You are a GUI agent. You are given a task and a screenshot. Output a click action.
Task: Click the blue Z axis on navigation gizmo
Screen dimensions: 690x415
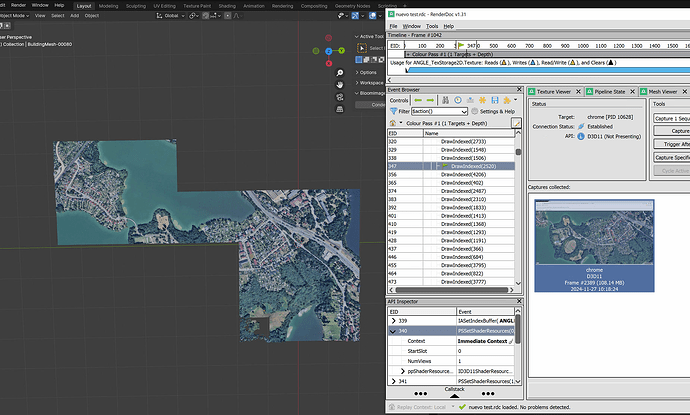tap(329, 51)
